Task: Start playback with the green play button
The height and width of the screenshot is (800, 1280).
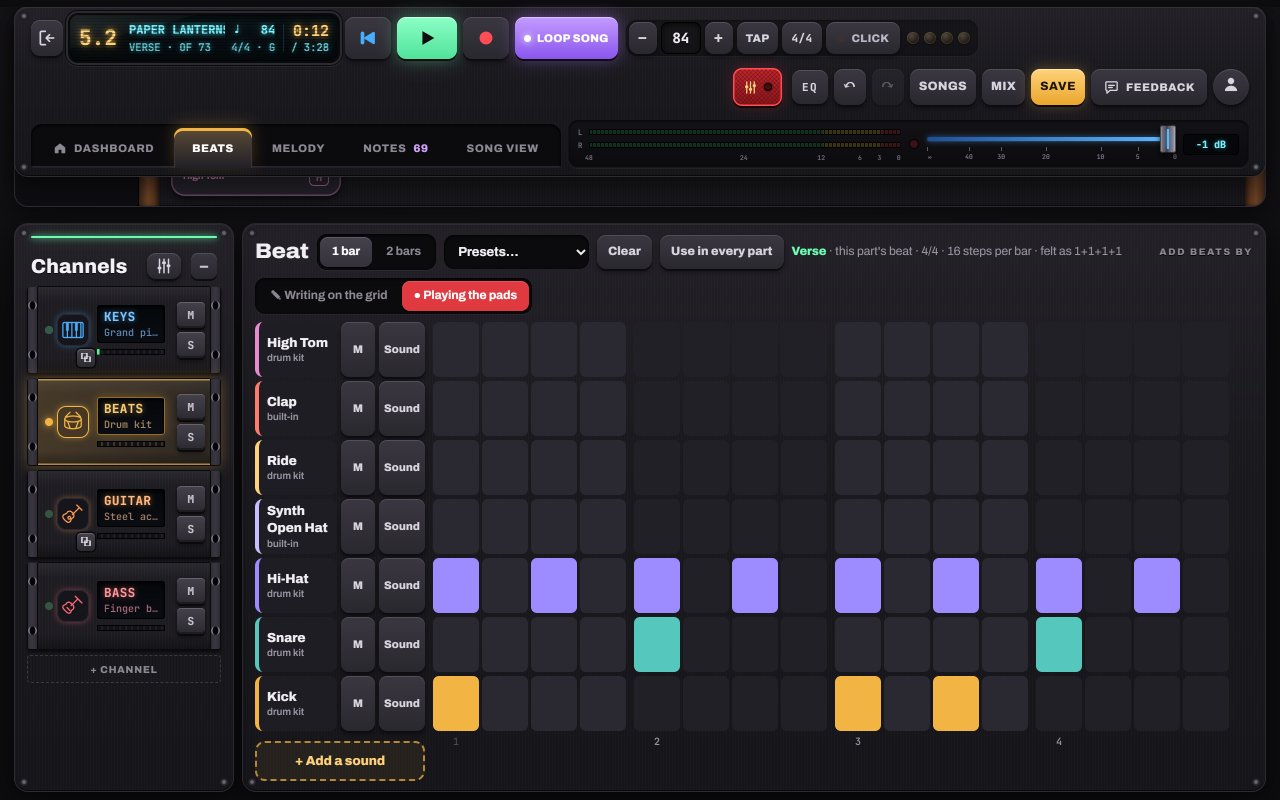Action: pos(427,38)
